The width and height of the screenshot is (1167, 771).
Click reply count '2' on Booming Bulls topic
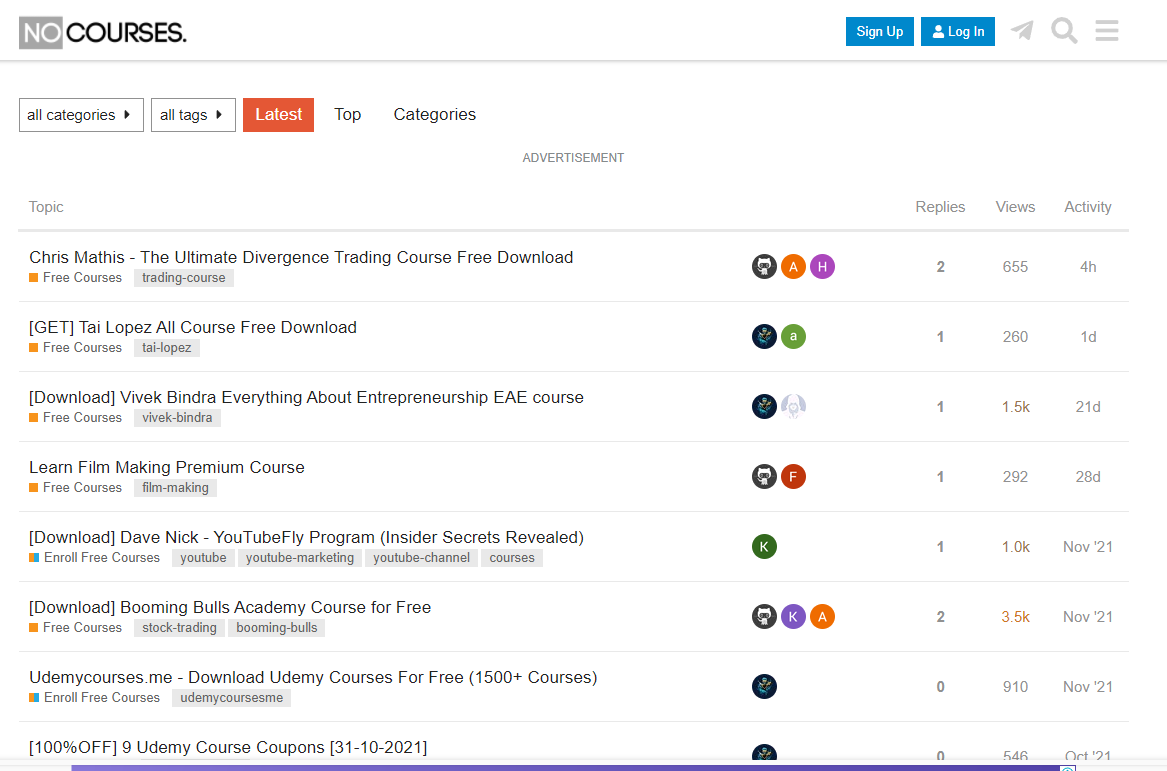tap(941, 616)
